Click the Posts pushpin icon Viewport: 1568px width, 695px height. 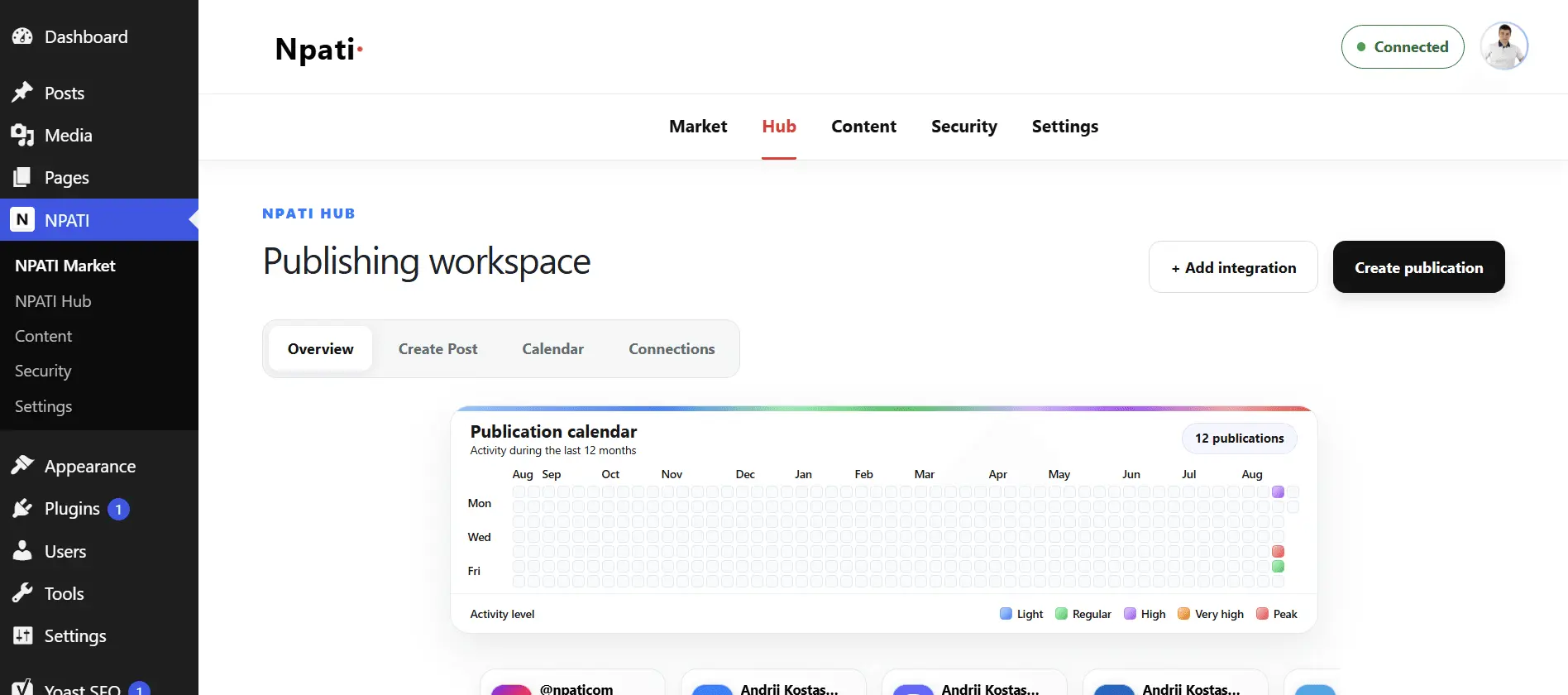pyautogui.click(x=22, y=93)
